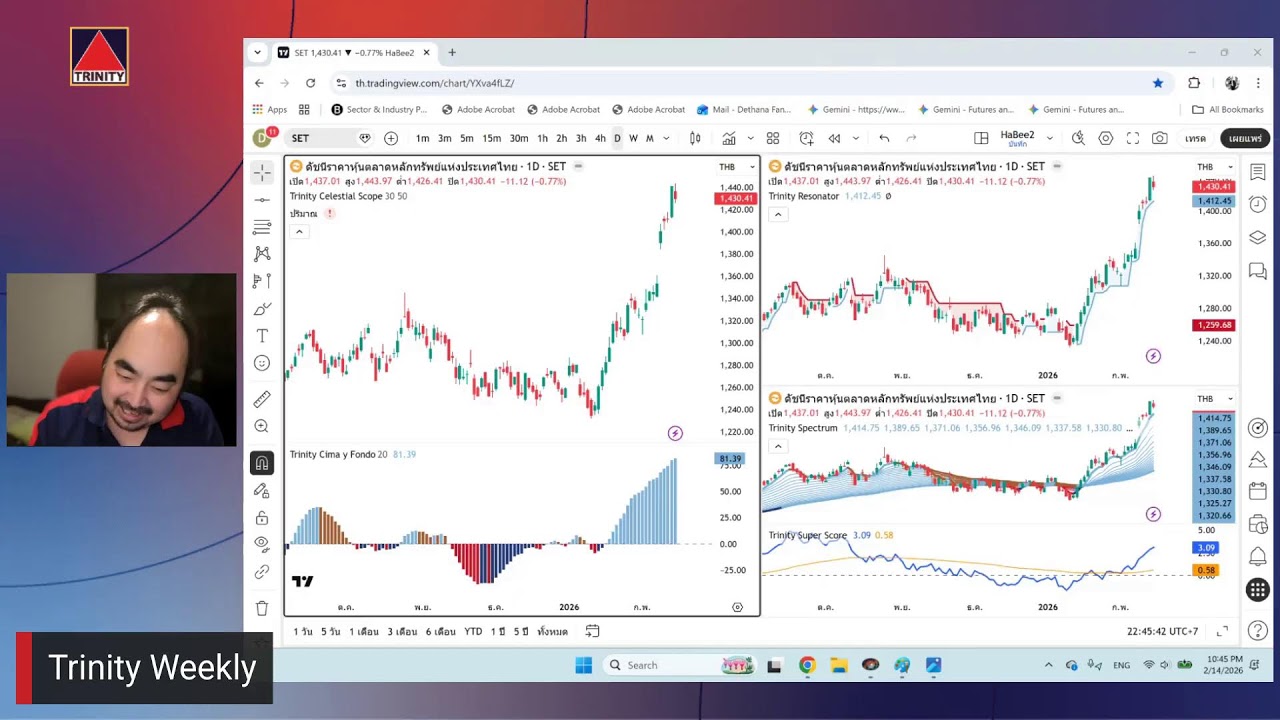
Task: Enter fullscreen chart mode
Action: point(1133,138)
